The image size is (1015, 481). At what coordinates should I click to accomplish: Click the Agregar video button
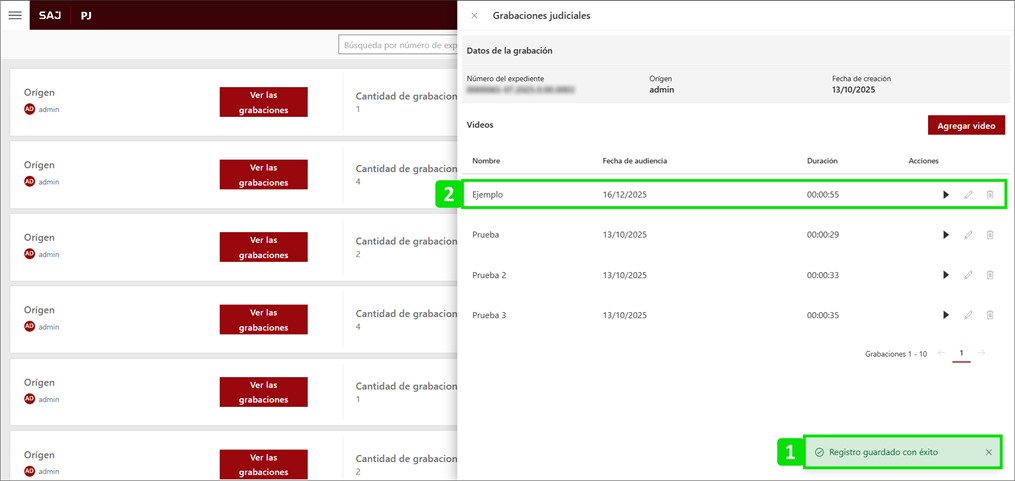click(x=966, y=126)
